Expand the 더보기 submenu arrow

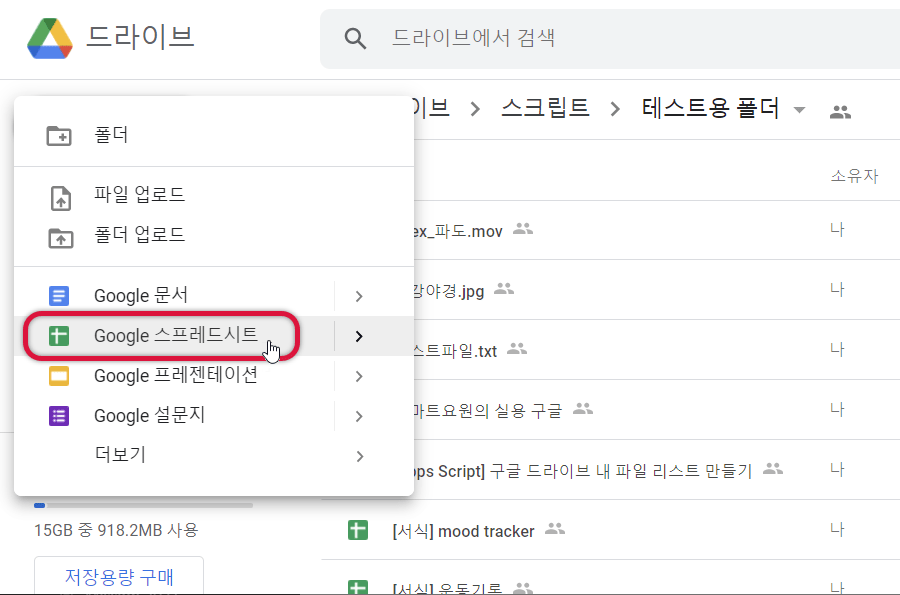(359, 456)
